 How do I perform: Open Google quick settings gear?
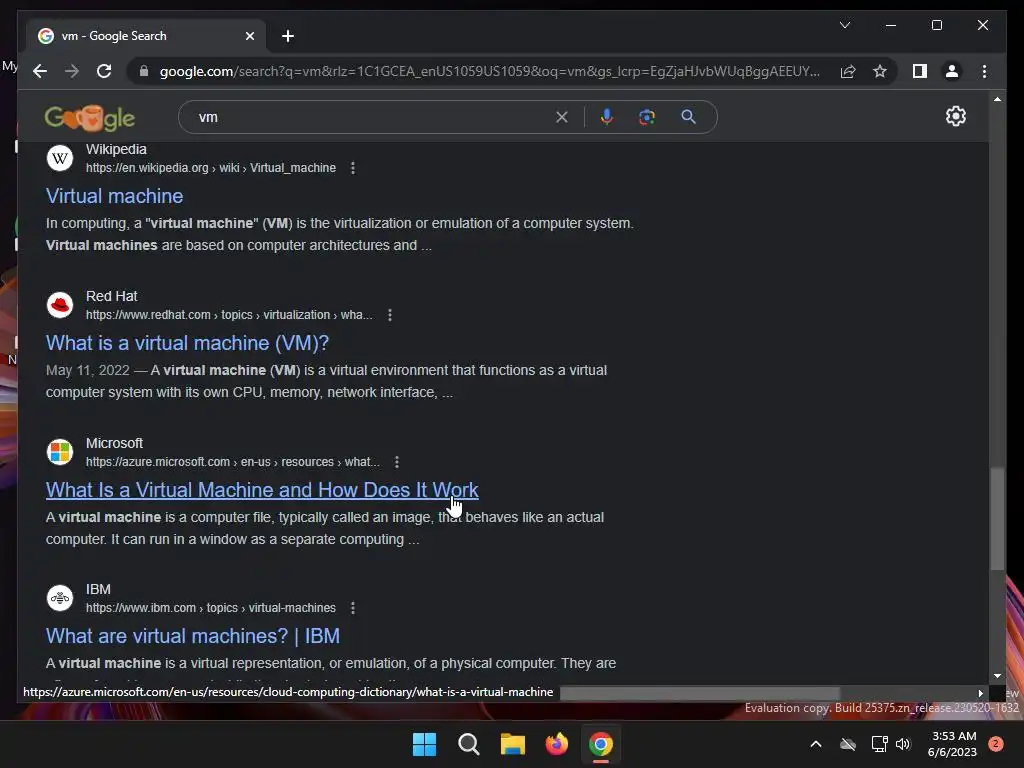pyautogui.click(x=955, y=116)
